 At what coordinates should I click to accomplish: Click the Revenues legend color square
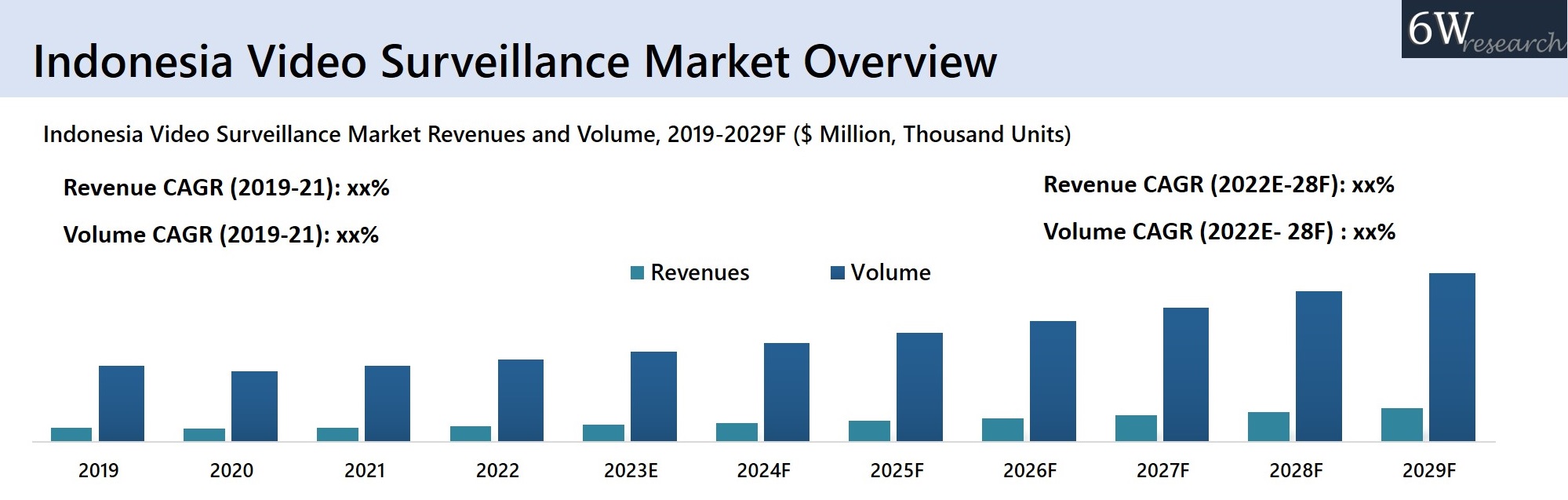(x=637, y=272)
